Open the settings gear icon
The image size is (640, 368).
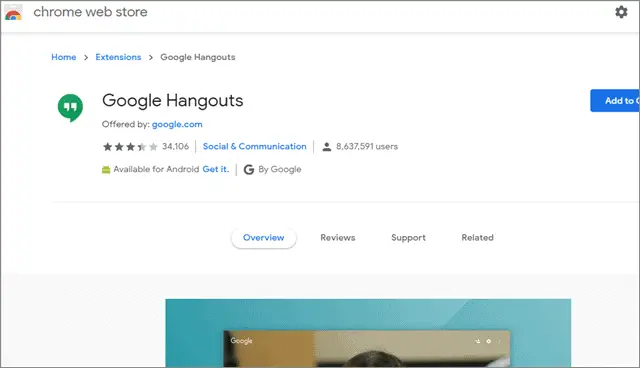coord(621,12)
